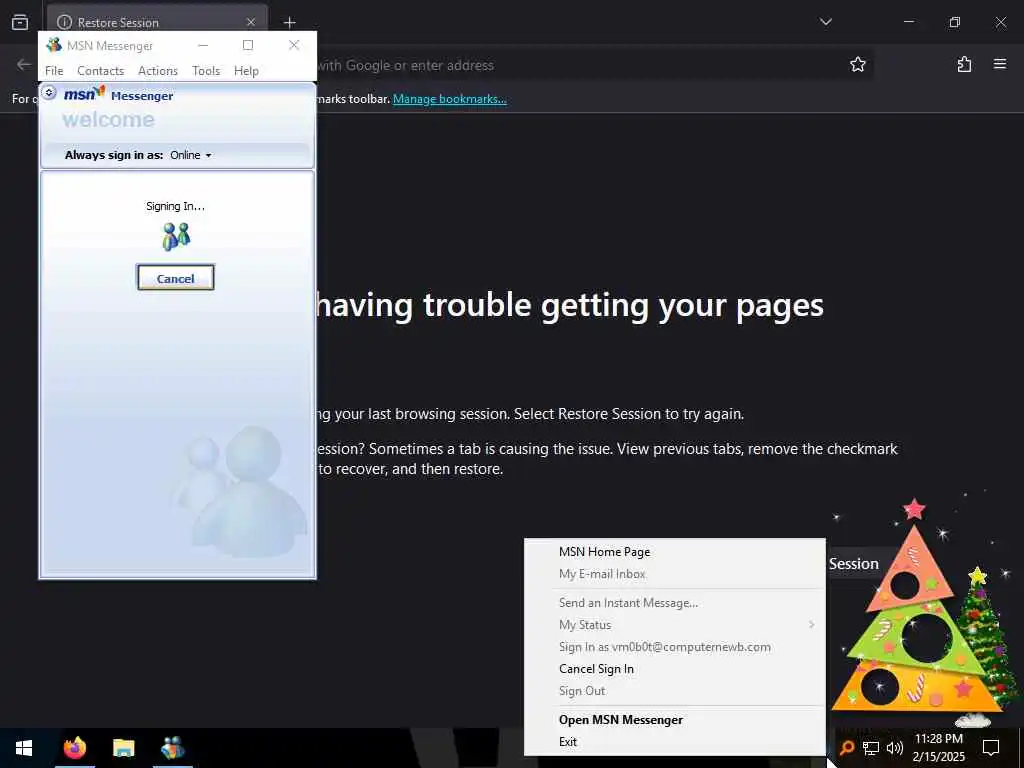Click the Firefox back arrow button

coord(24,64)
